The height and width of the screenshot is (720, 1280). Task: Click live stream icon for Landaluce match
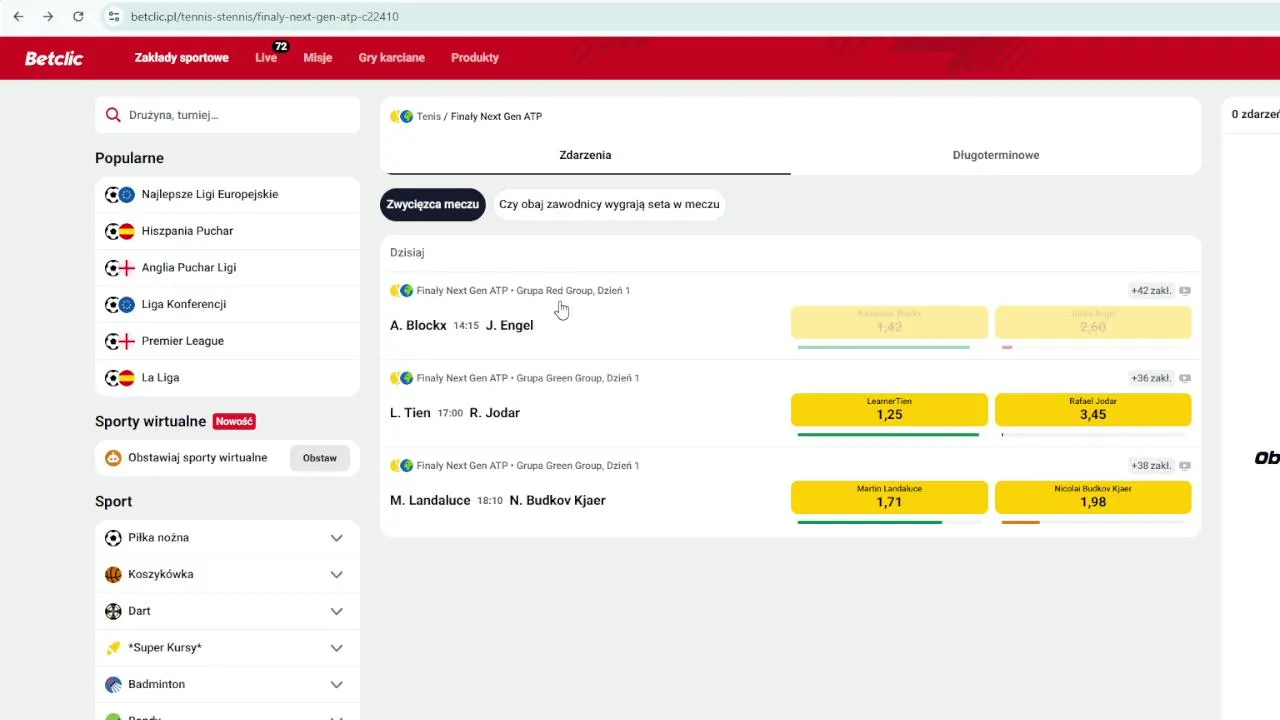click(x=1185, y=465)
